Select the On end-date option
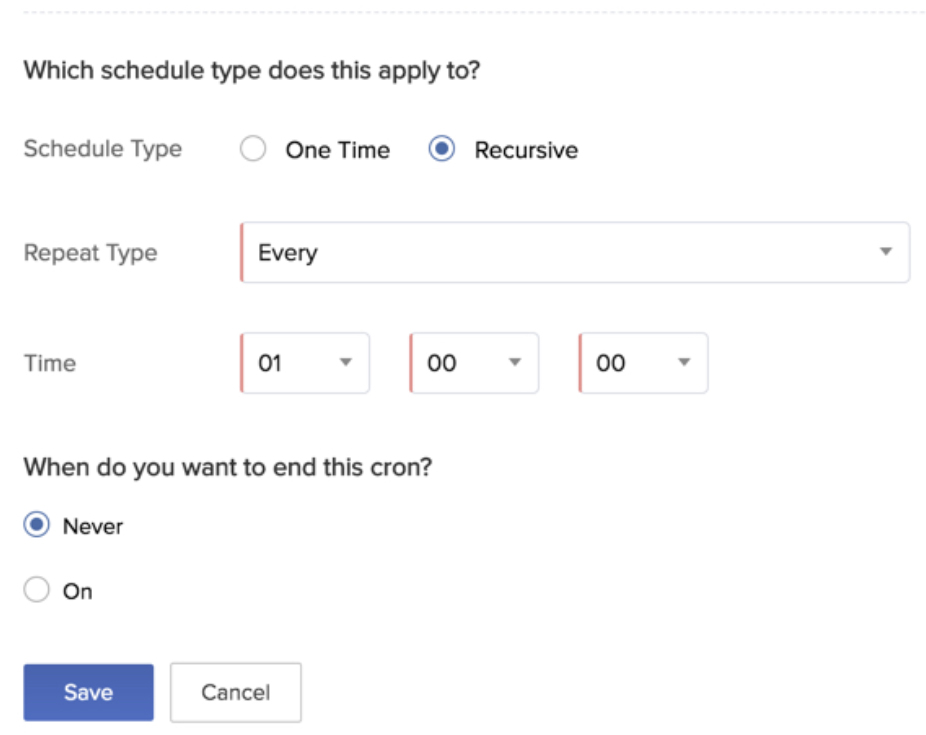 tap(36, 590)
